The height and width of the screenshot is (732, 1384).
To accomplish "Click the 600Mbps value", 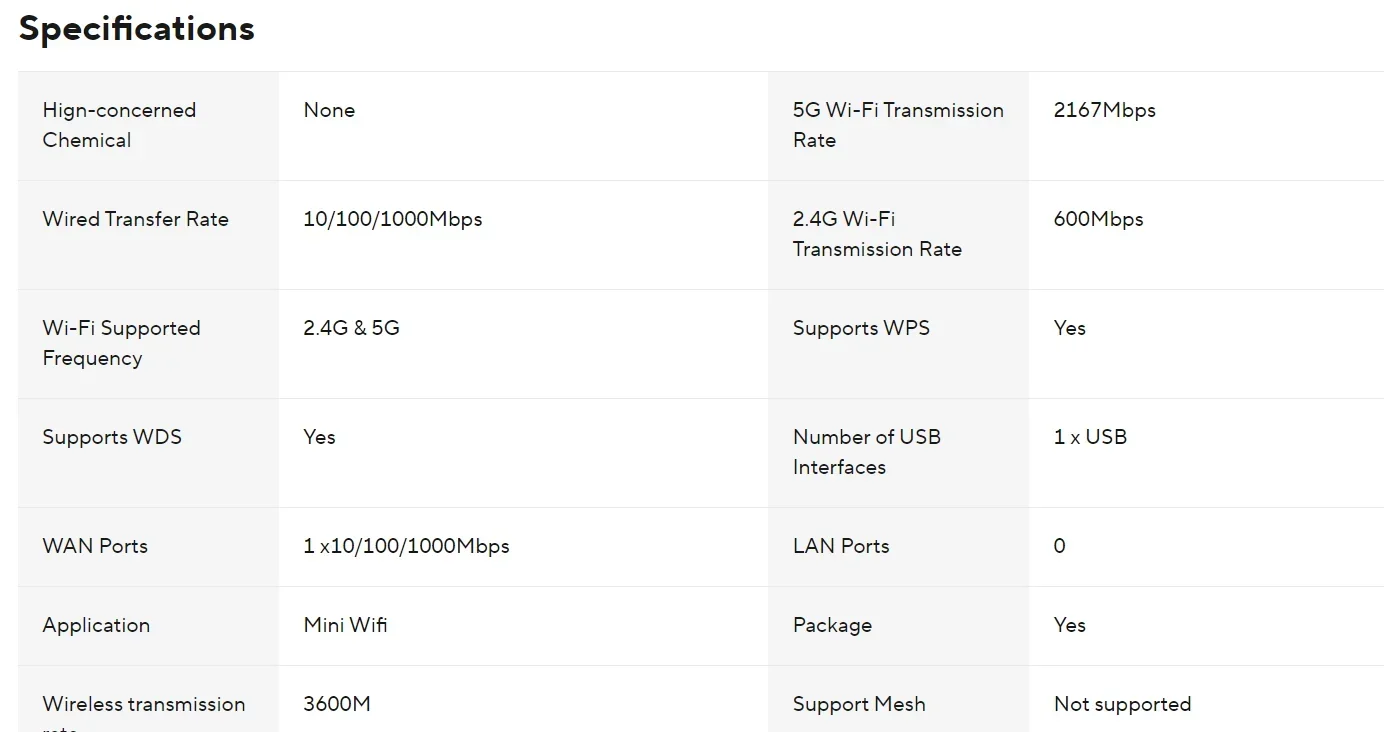I will pyautogui.click(x=1098, y=219).
